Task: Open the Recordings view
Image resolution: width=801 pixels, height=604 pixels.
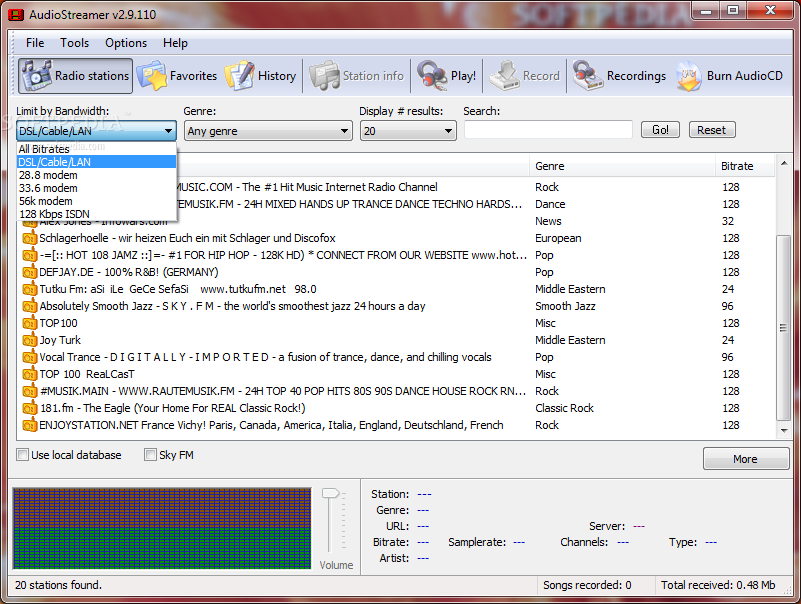Action: tap(619, 76)
